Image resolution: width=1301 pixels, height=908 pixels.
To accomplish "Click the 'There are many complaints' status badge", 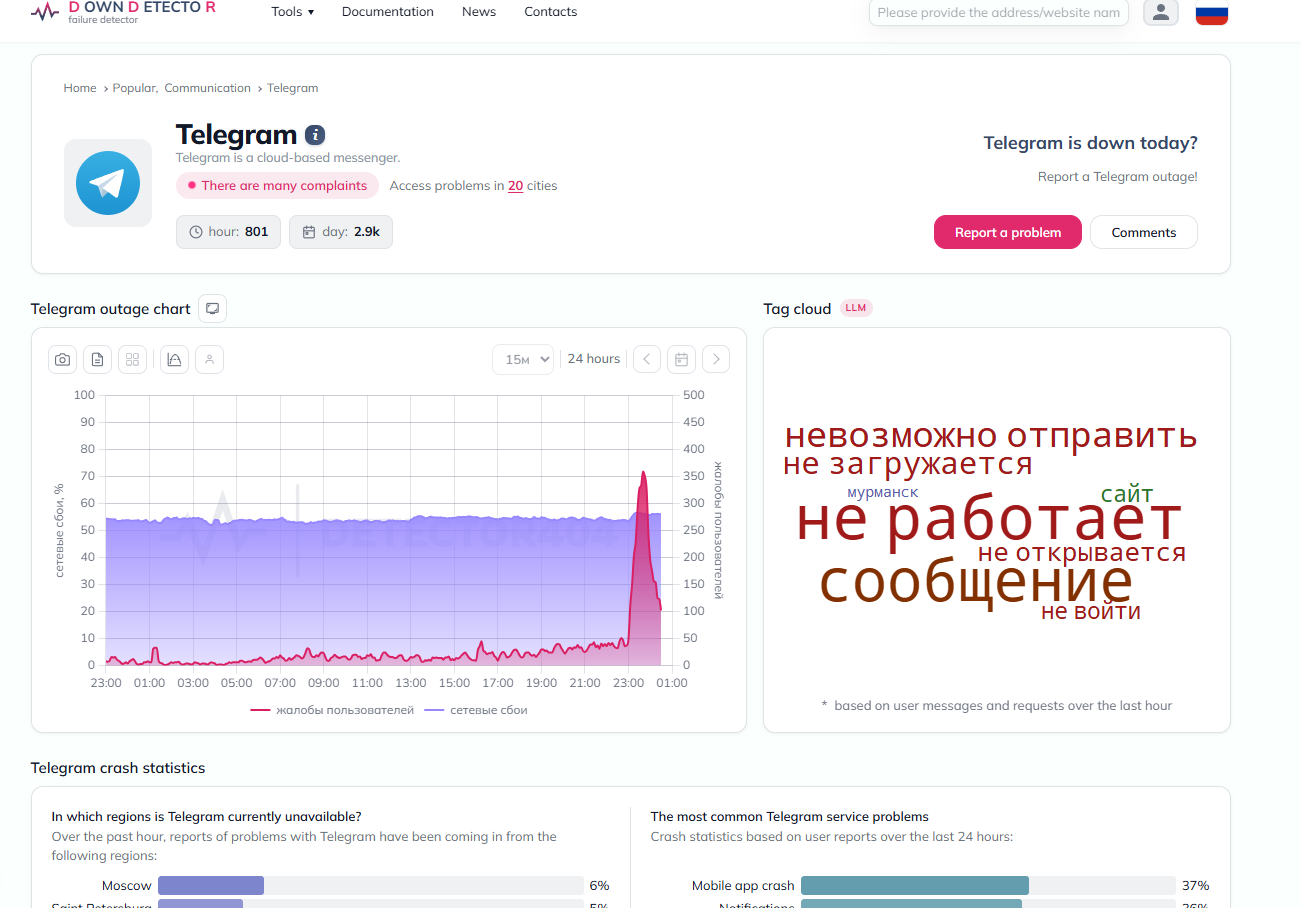I will 278,186.
